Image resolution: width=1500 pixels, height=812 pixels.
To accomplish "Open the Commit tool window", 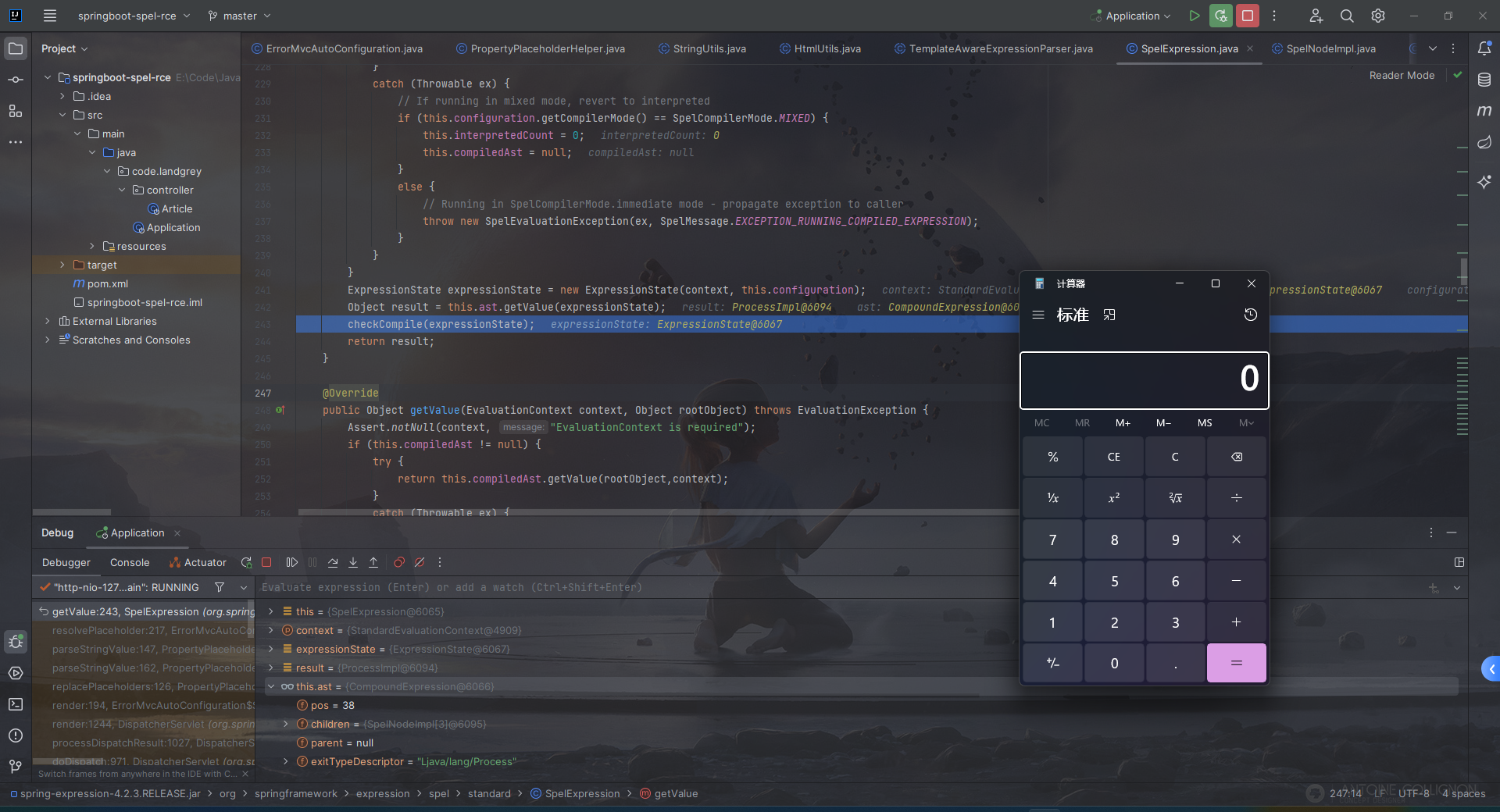I will [x=16, y=80].
